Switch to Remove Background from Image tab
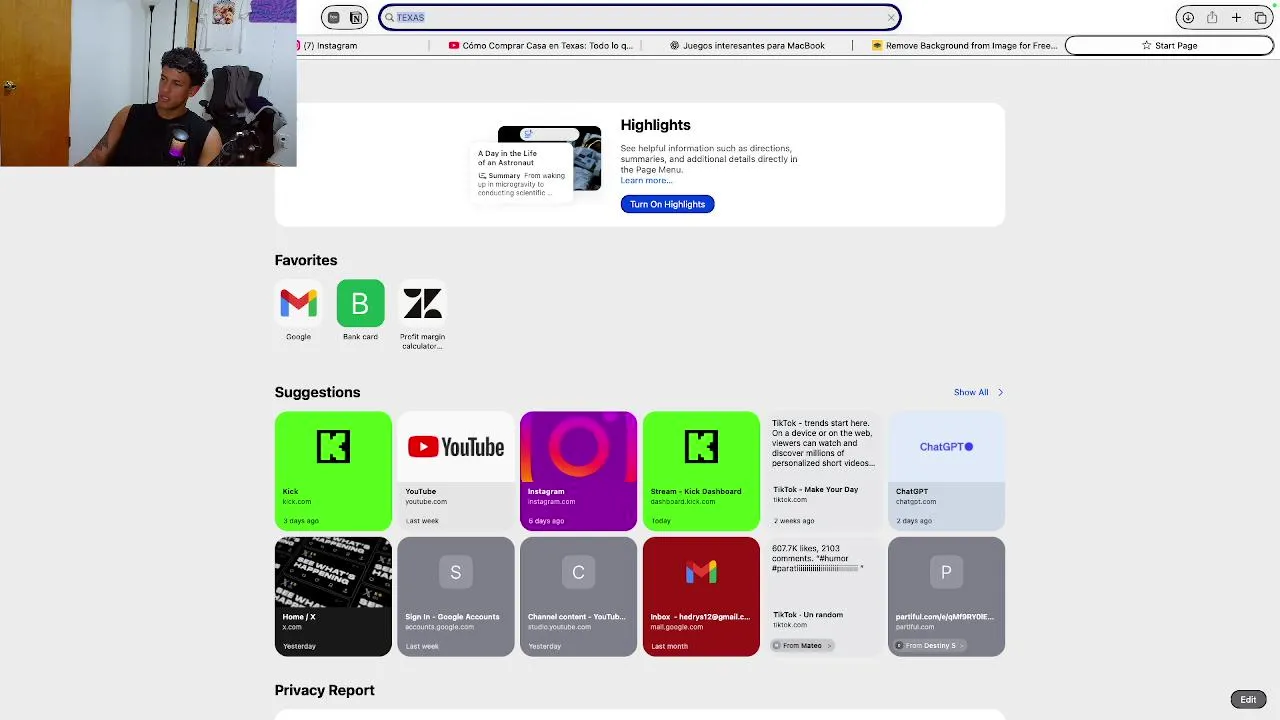Image resolution: width=1280 pixels, height=720 pixels. click(964, 45)
